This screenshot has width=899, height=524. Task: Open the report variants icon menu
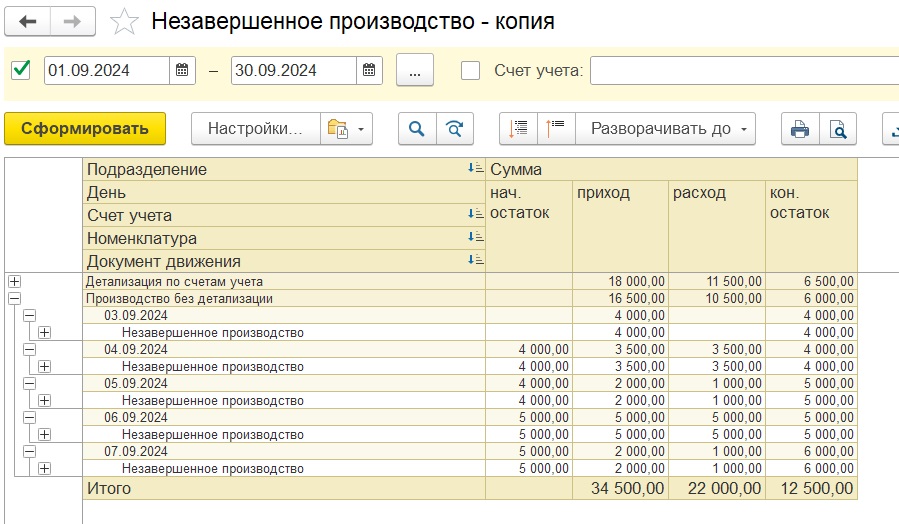point(337,128)
